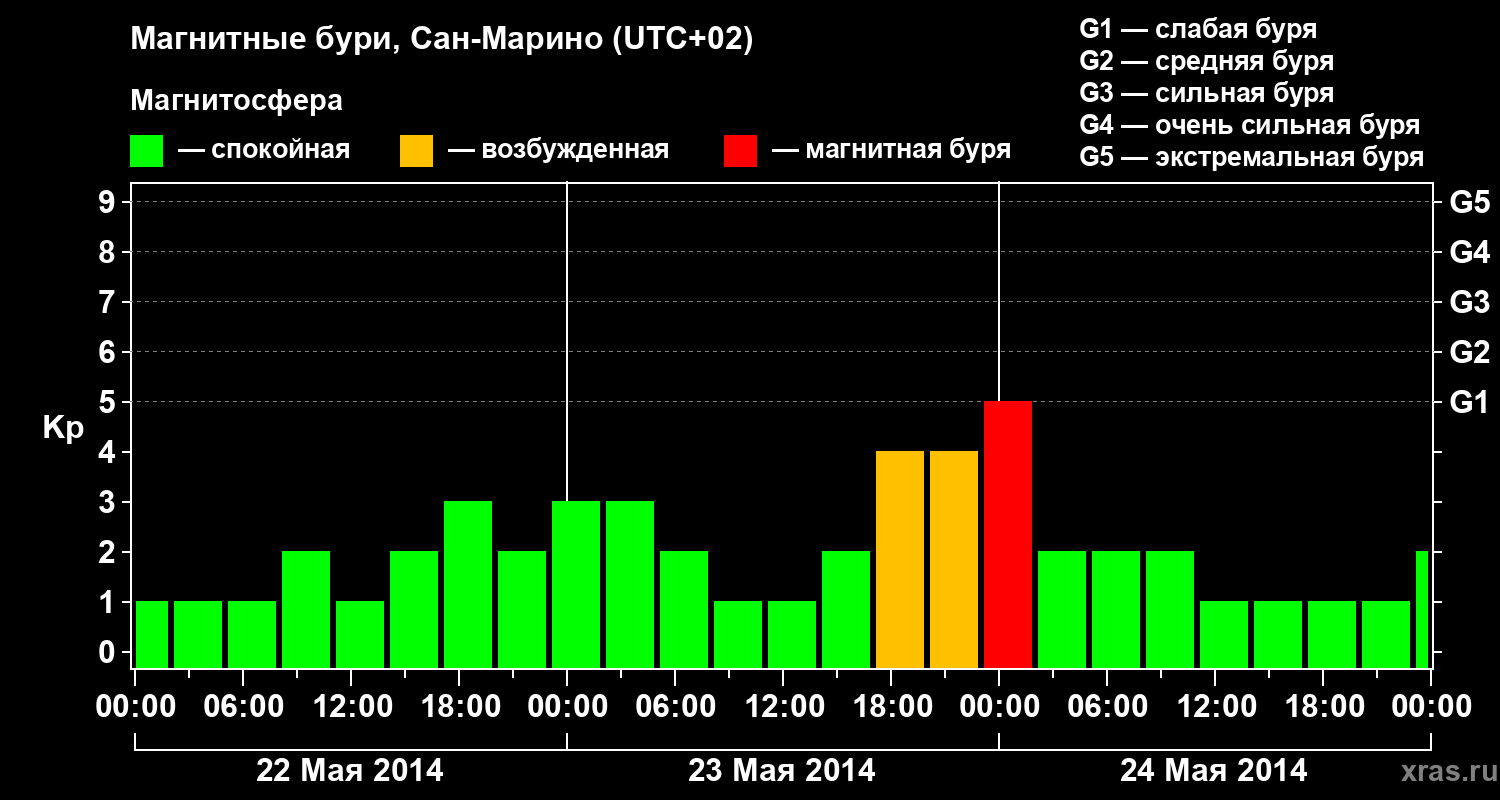Select the Kp 3 bar at 18:00 on 22 May
Screen dimensions: 1500x800
tap(468, 585)
